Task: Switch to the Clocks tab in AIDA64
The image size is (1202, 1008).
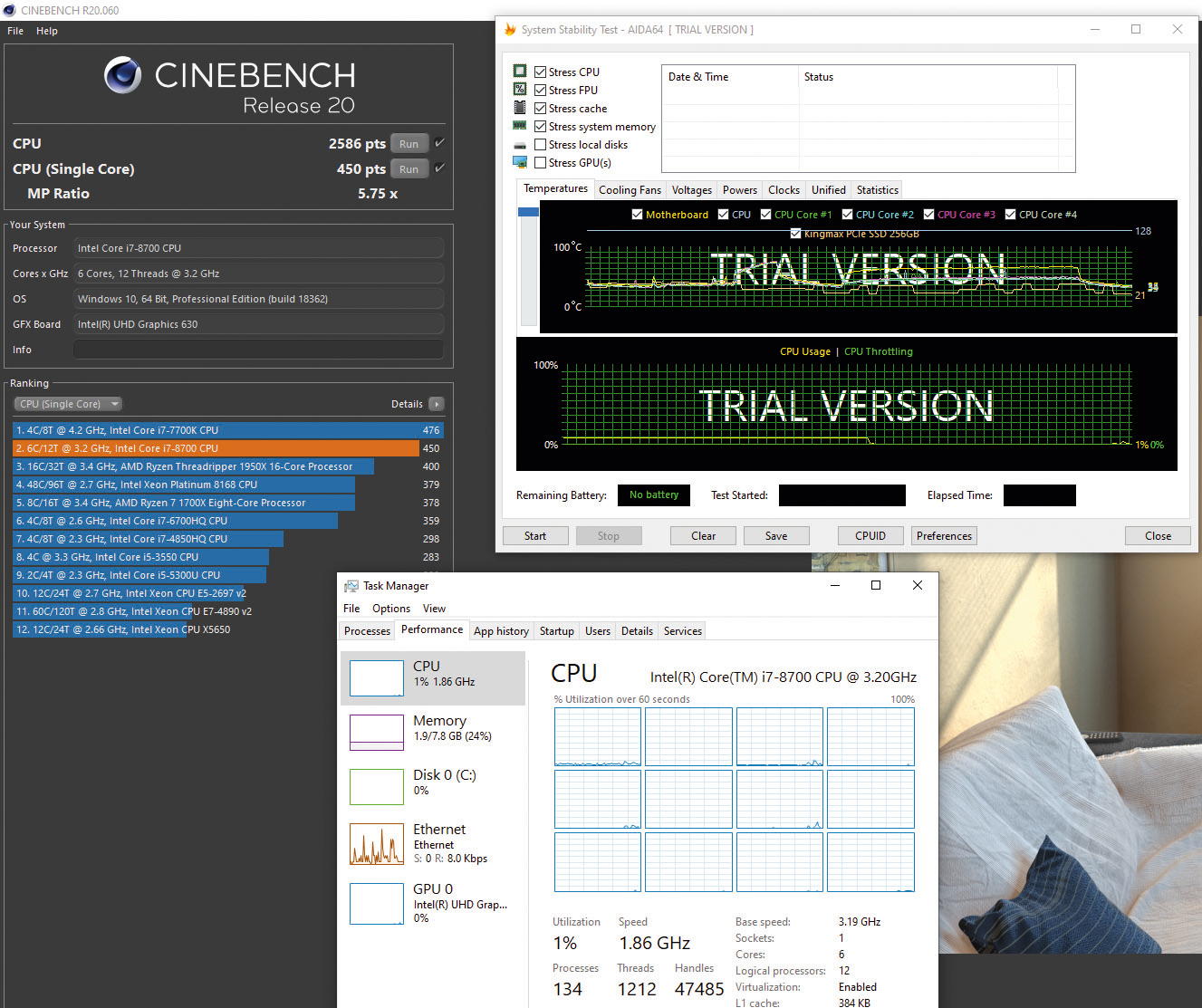Action: coord(783,189)
